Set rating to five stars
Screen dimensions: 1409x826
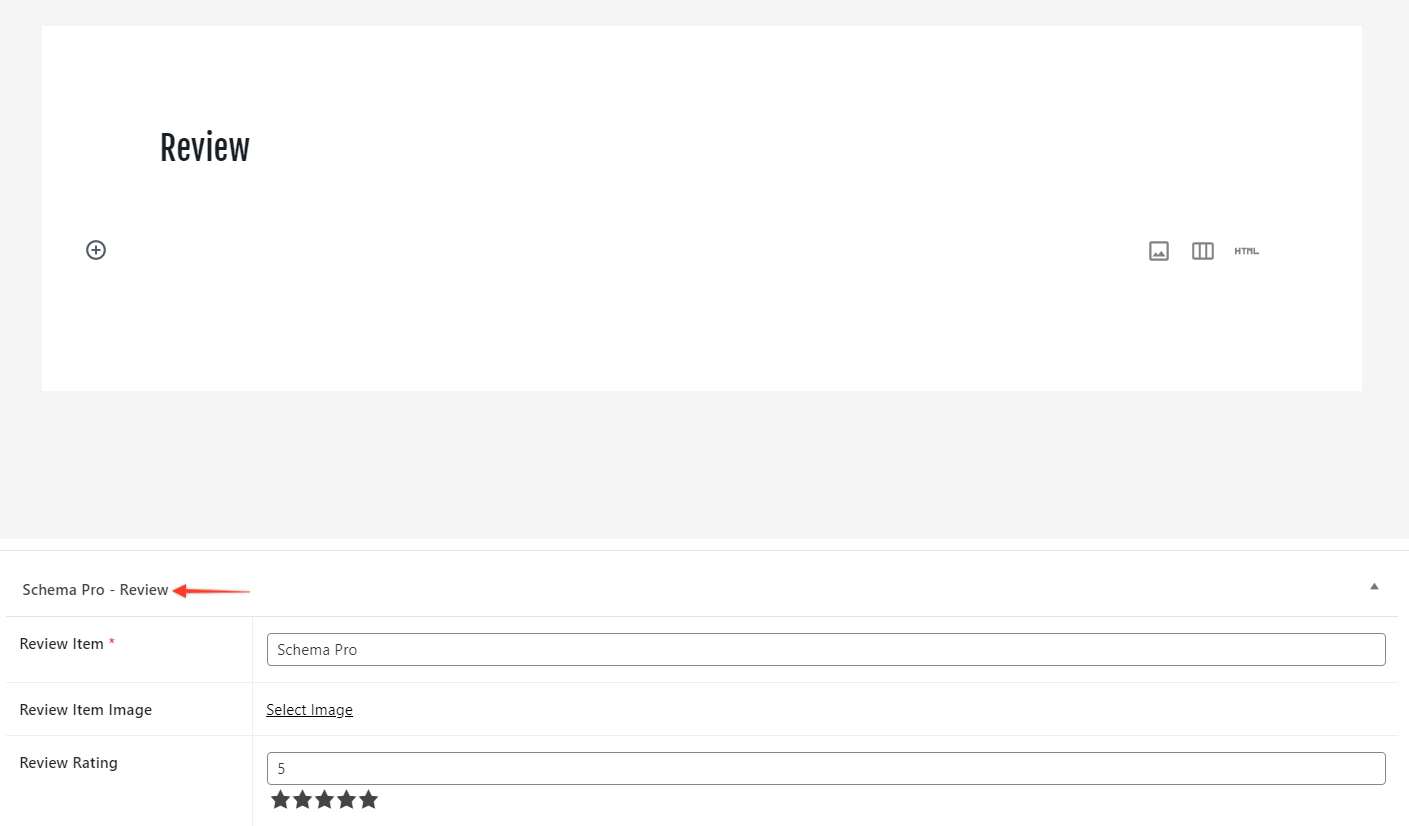click(x=369, y=800)
